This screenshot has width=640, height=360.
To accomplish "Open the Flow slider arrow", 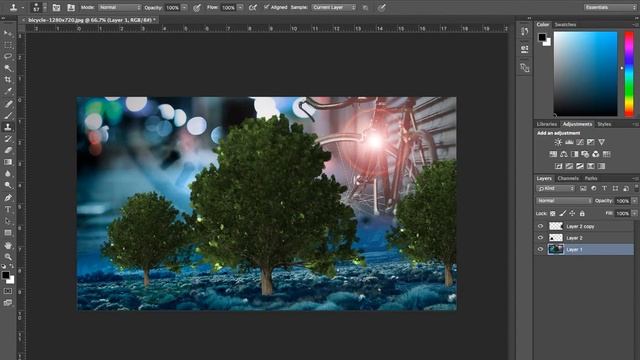I will pyautogui.click(x=240, y=7).
